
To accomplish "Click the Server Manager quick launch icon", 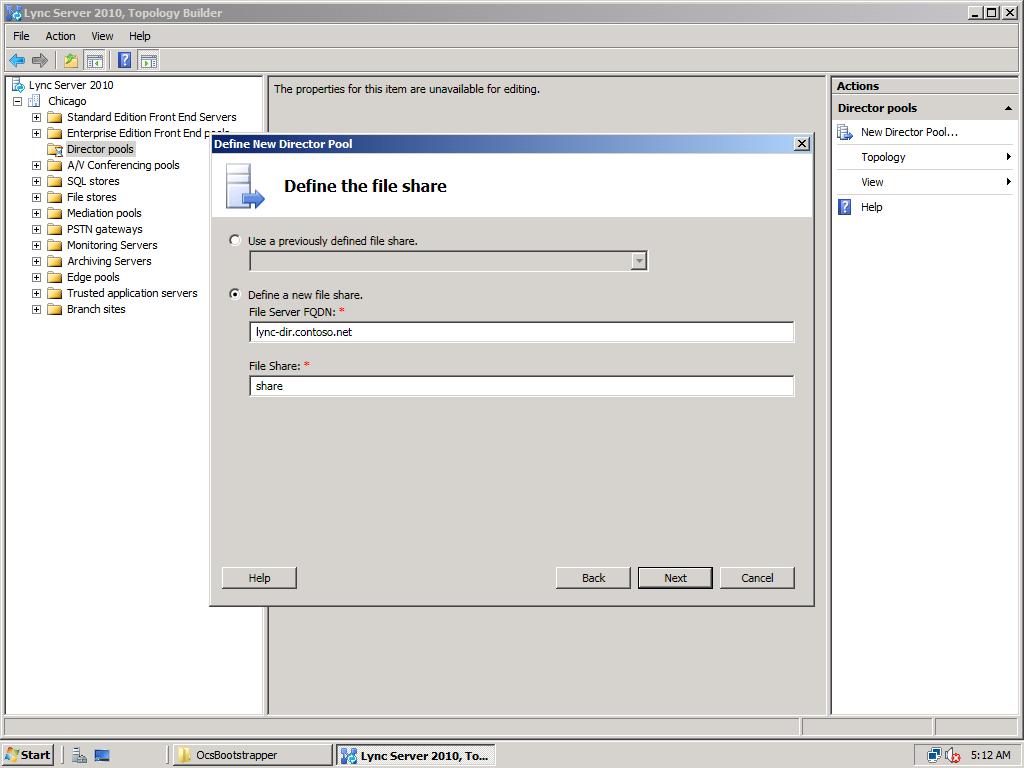I will (x=80, y=756).
